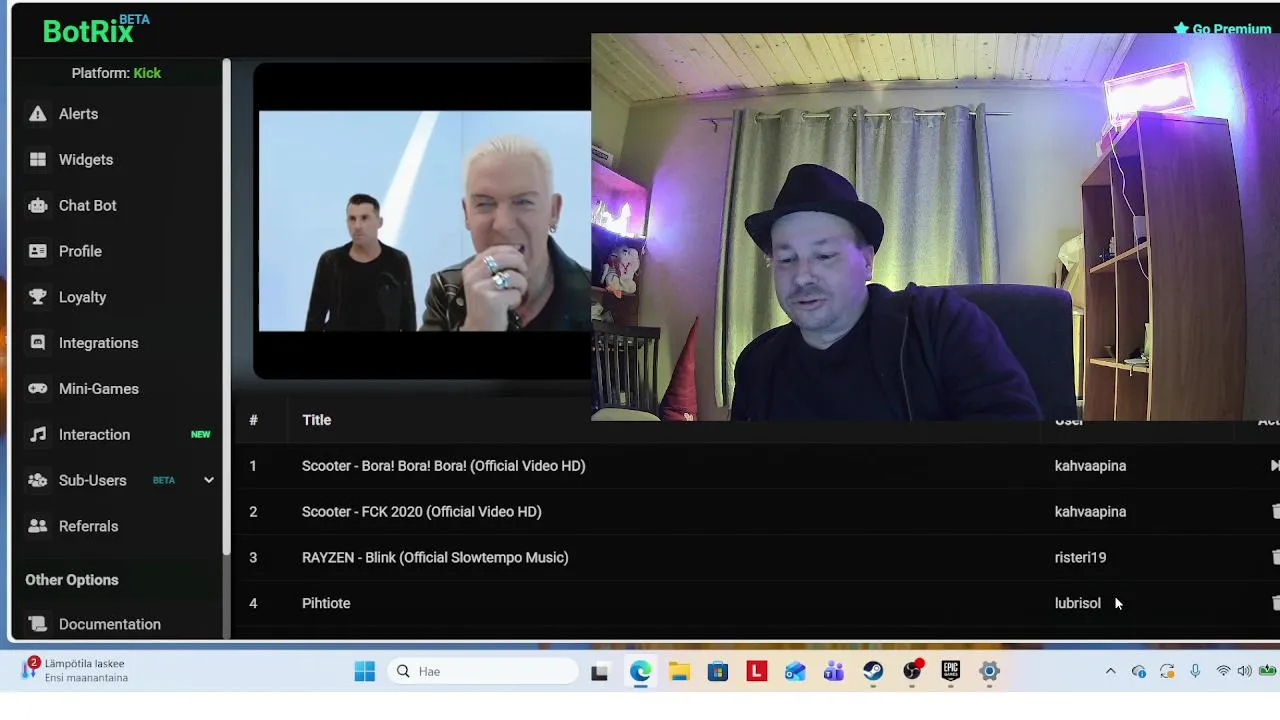The image size is (1280, 720).
Task: Select title Pihtiote
Action: (326, 603)
